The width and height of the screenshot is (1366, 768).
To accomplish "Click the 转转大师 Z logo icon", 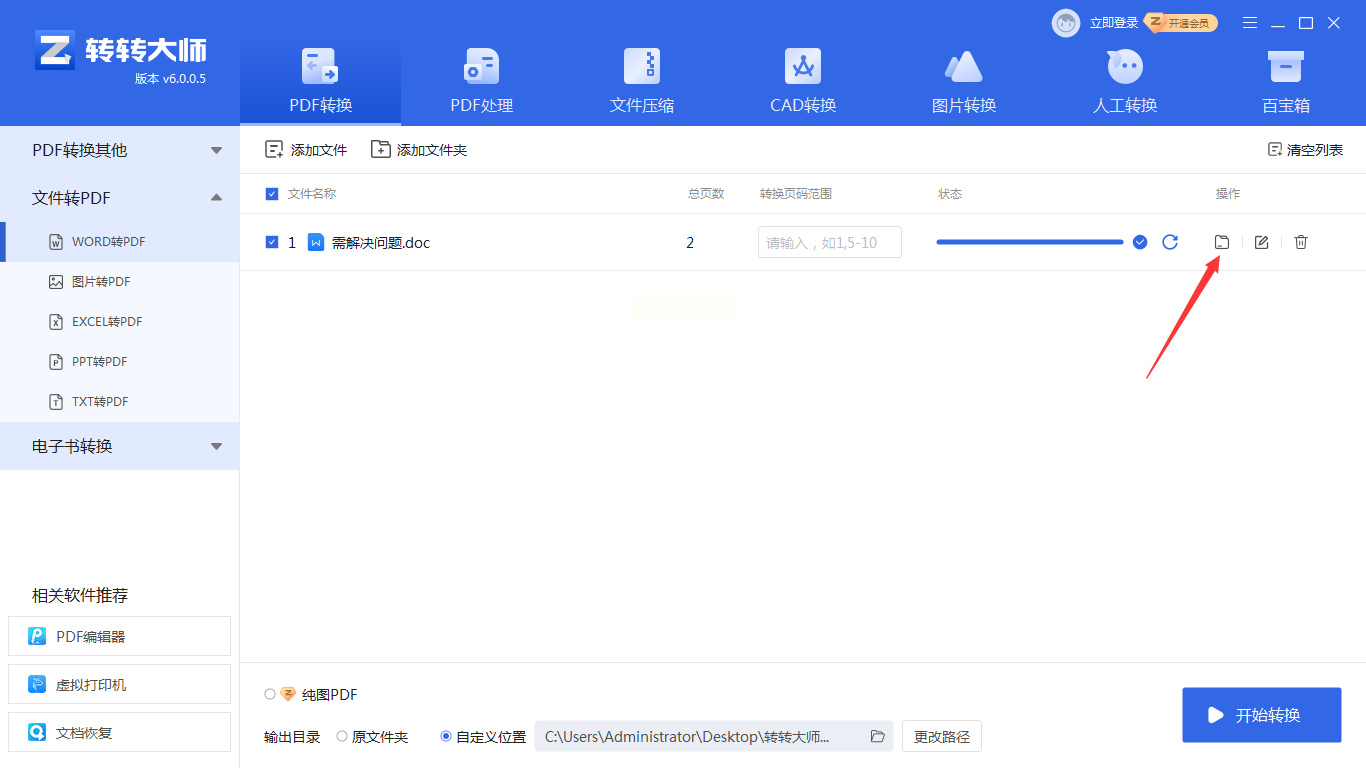I will 55,50.
